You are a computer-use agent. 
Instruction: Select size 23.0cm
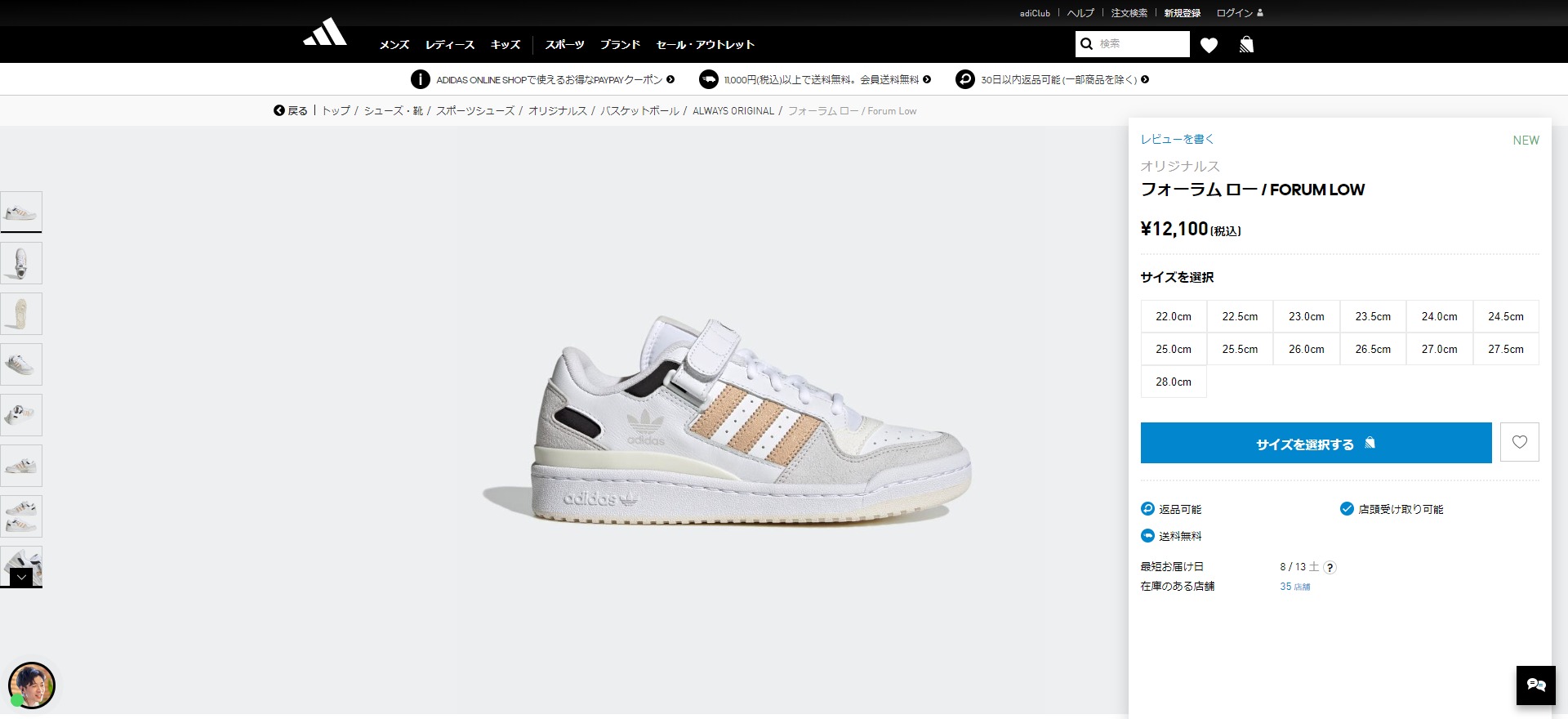coord(1307,316)
